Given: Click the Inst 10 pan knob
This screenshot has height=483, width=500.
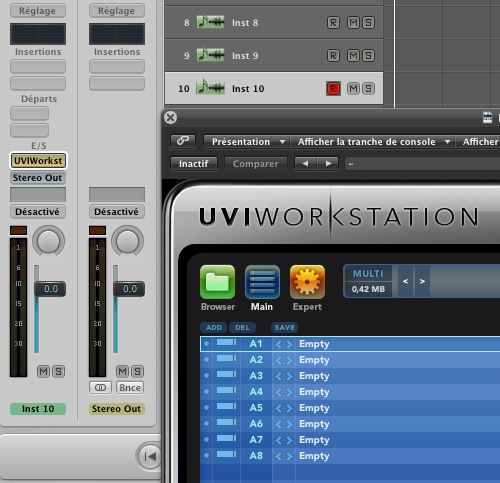Looking at the screenshot, I should point(48,241).
